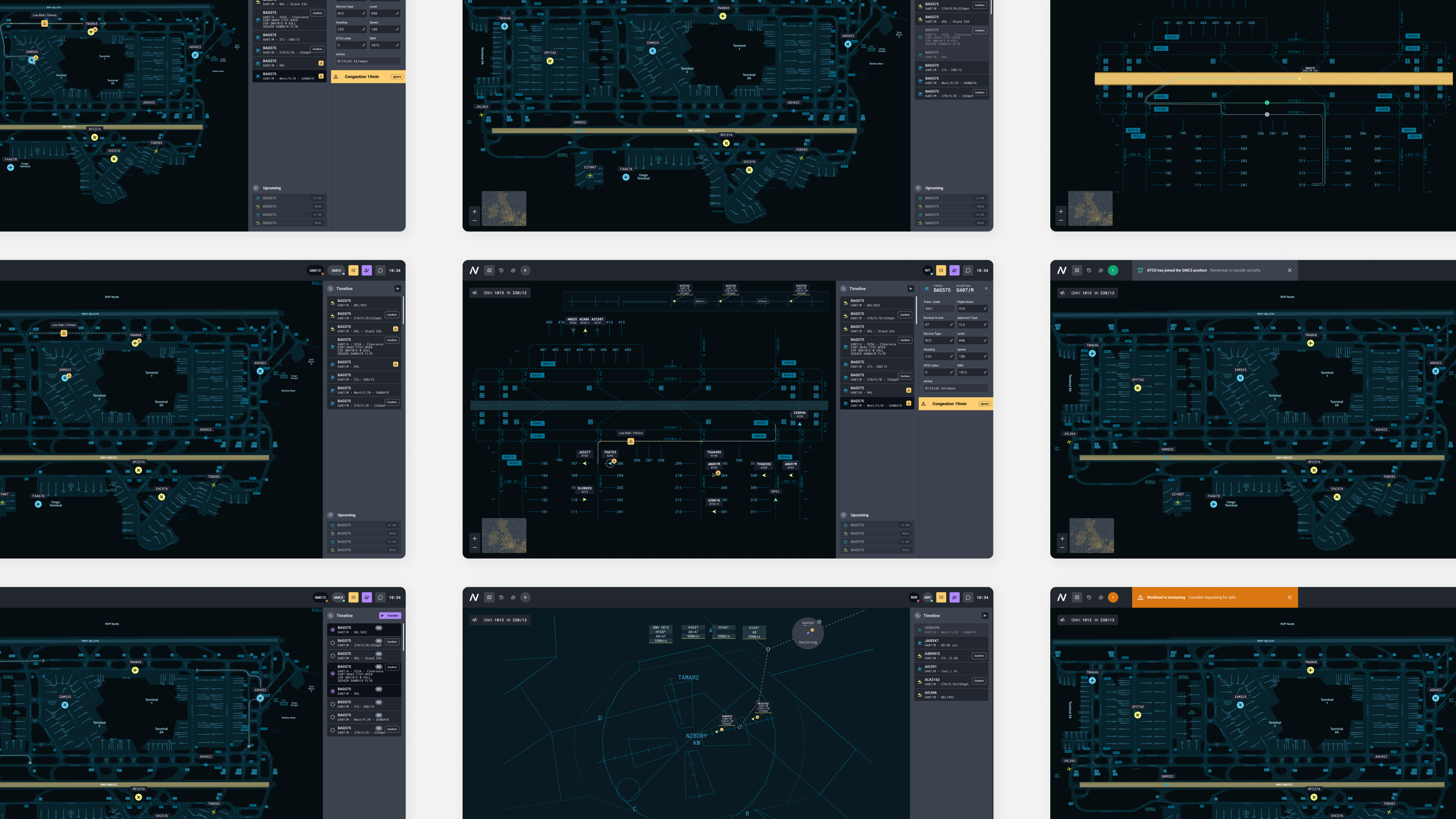Open Flight Rules VFR field in detail panel
This screenshot has width=1456, height=819.
pyautogui.click(x=972, y=309)
